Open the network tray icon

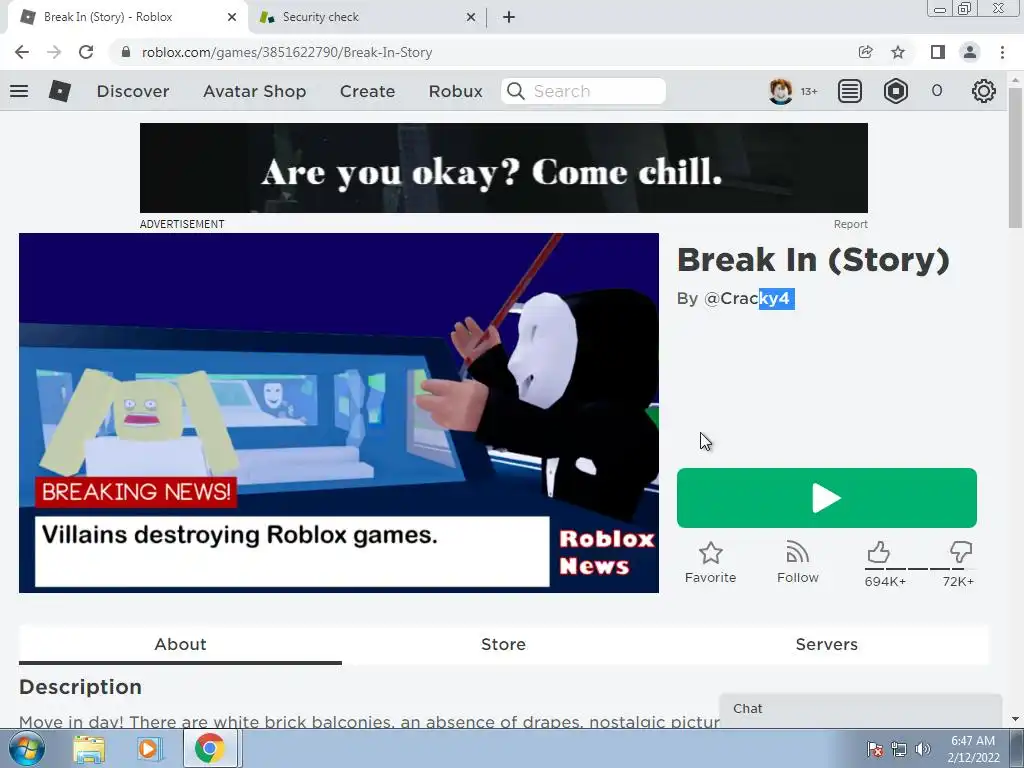pyautogui.click(x=899, y=748)
